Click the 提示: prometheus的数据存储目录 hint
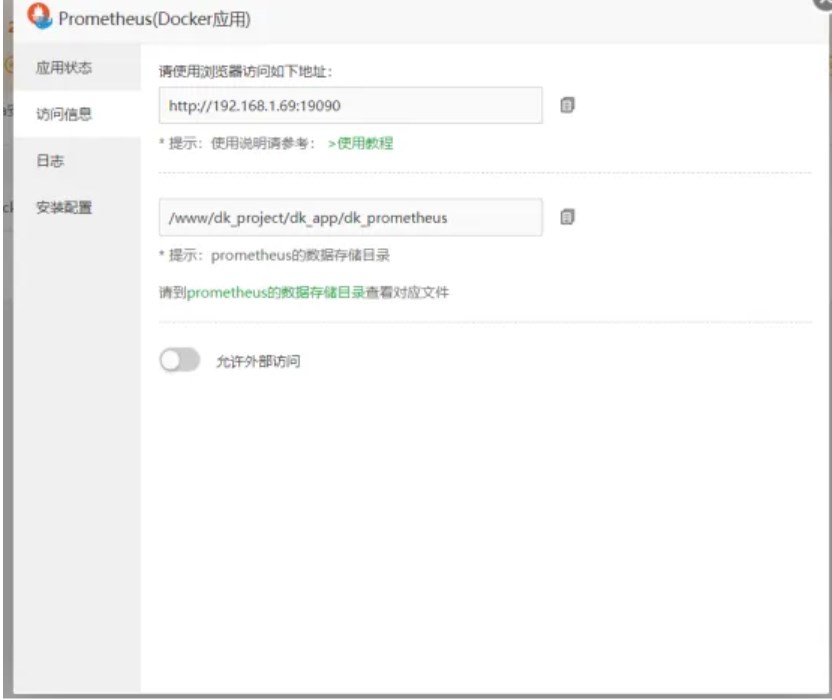Image resolution: width=832 pixels, height=700 pixels. (274, 255)
